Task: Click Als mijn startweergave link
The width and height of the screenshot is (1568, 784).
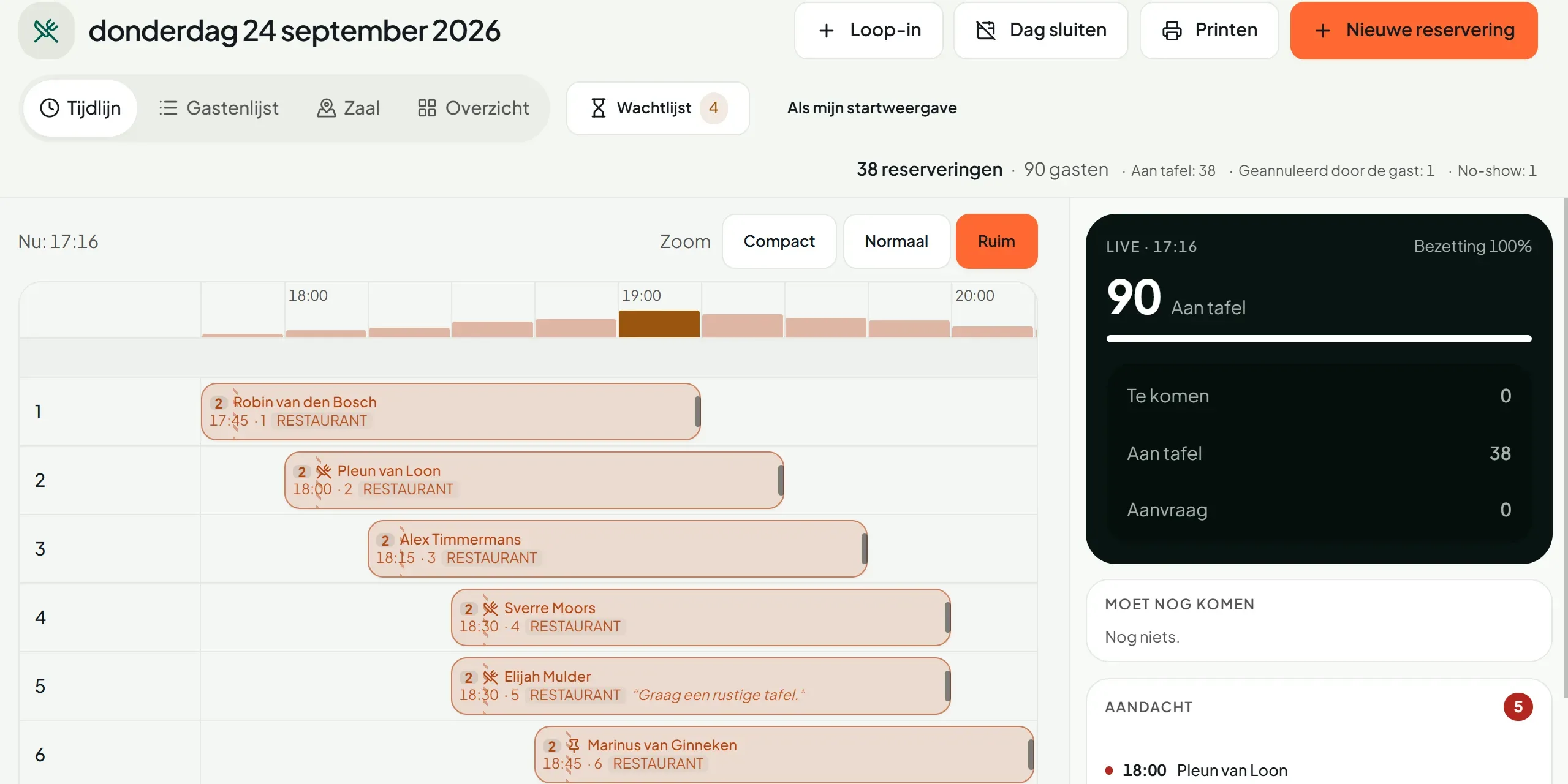Action: [871, 108]
